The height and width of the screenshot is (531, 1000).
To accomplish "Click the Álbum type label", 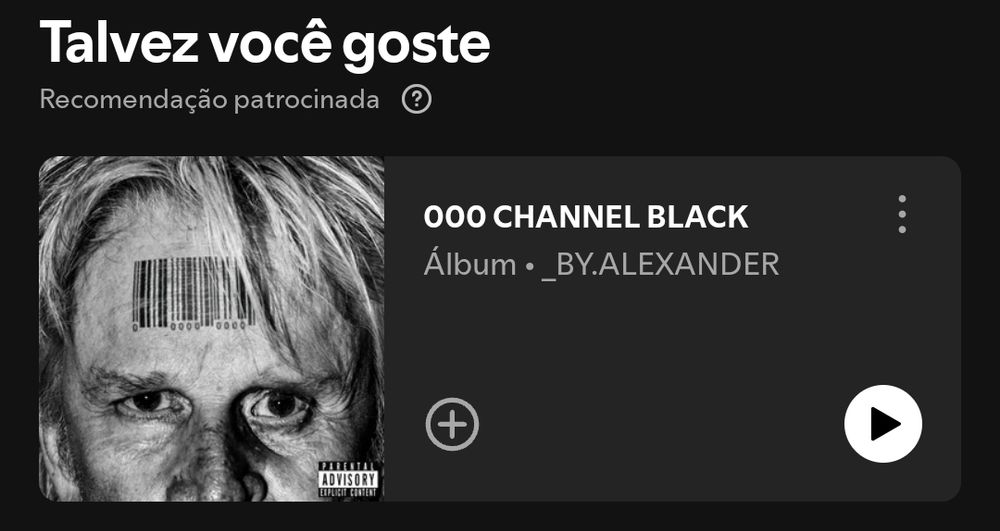I will [x=470, y=265].
